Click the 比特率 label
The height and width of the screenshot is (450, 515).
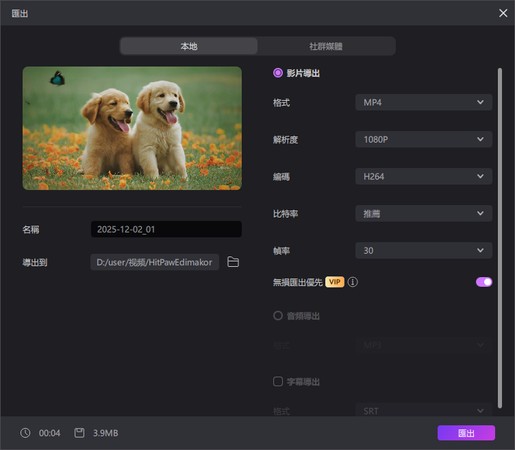point(285,214)
